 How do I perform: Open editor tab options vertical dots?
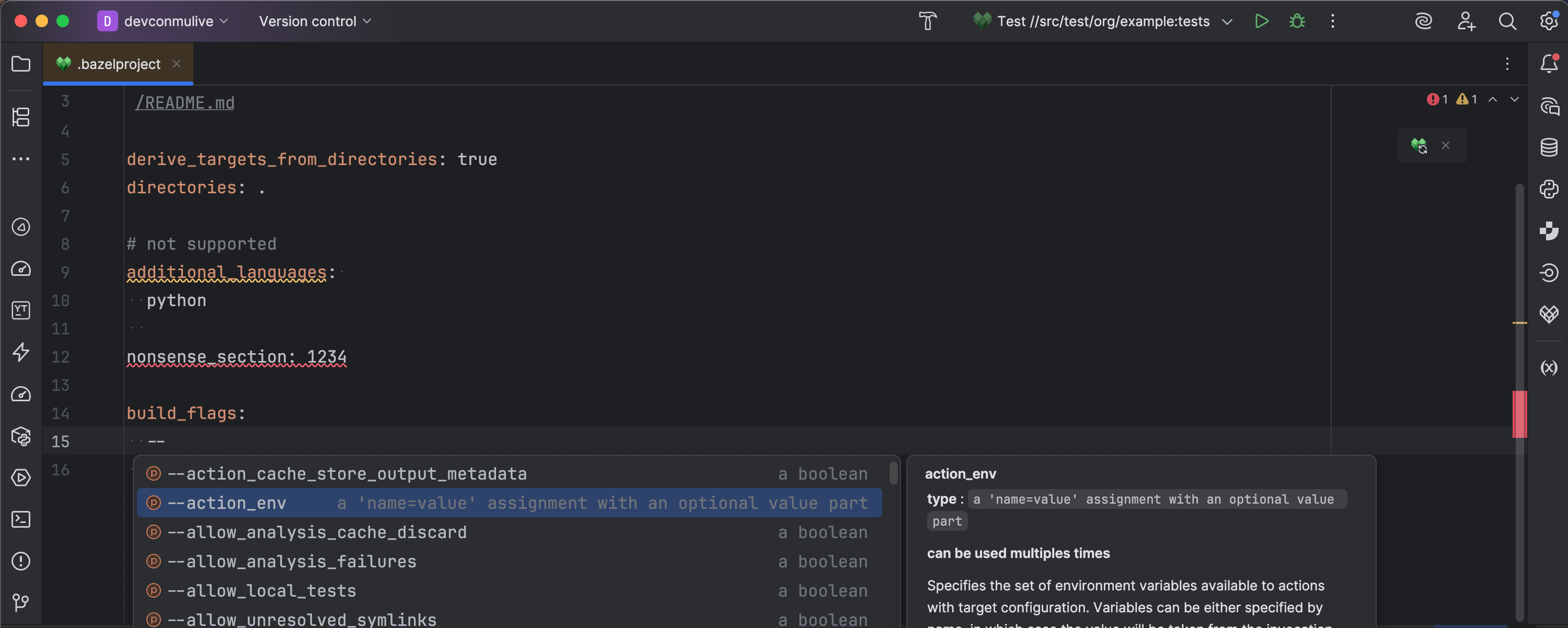pyautogui.click(x=1507, y=64)
